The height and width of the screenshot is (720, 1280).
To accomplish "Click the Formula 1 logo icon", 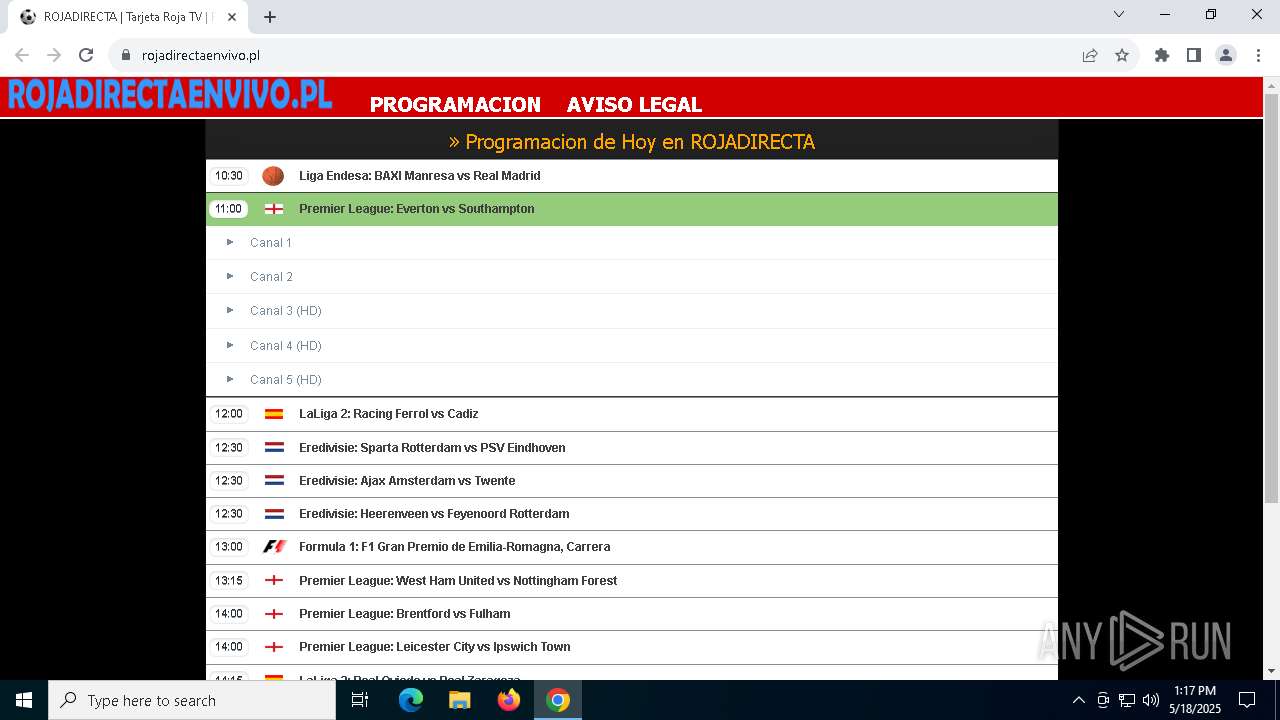I will (274, 547).
